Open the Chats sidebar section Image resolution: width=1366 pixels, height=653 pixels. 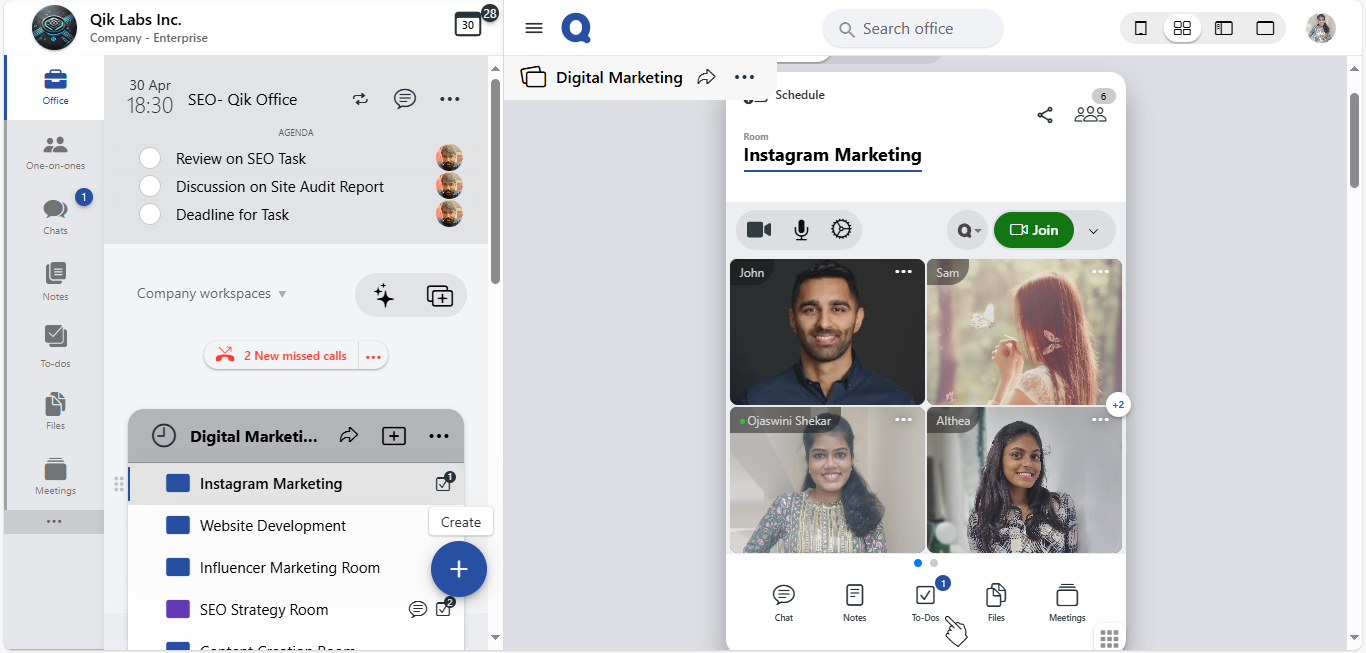(x=55, y=215)
